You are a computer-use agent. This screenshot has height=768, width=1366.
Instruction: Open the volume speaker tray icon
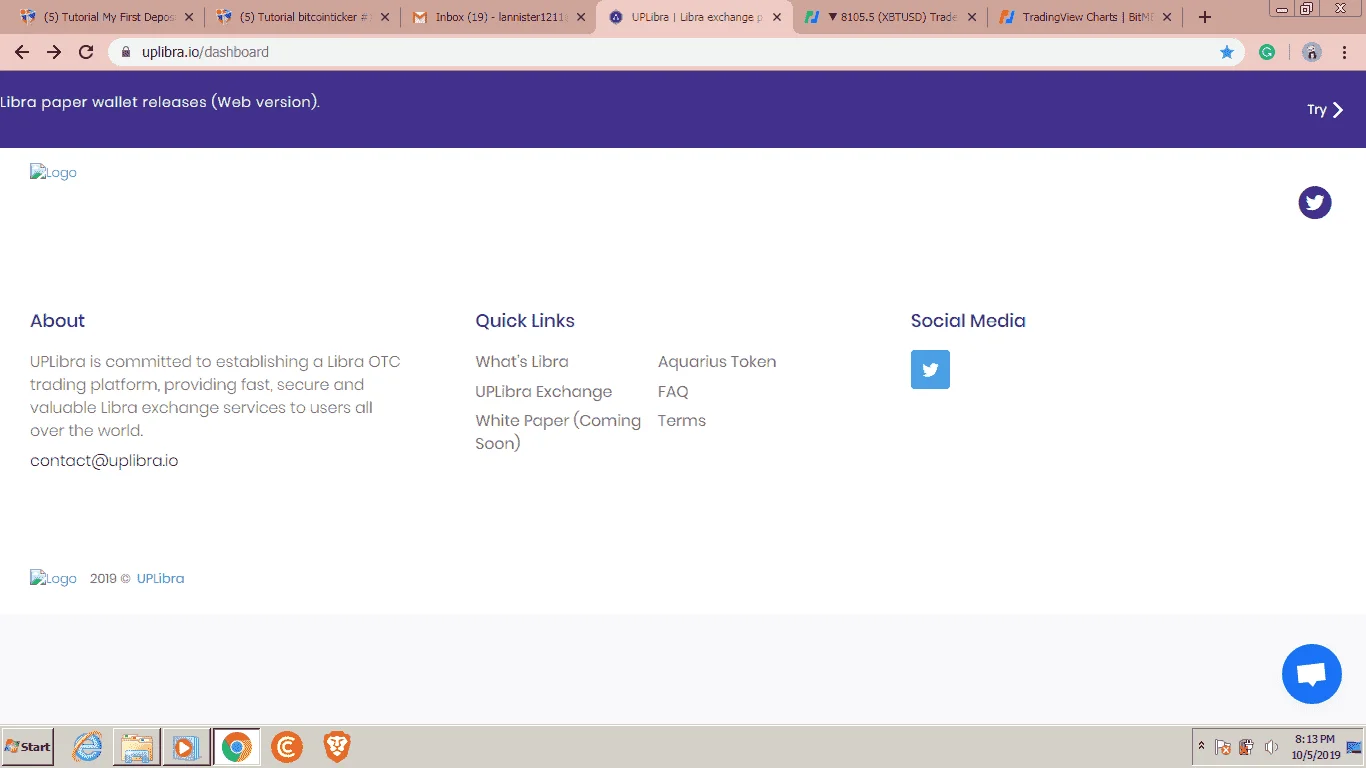tap(1271, 747)
